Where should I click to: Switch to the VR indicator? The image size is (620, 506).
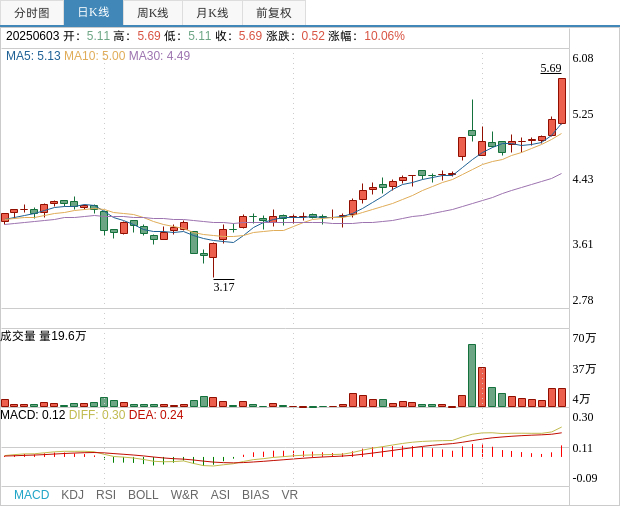[x=289, y=495]
